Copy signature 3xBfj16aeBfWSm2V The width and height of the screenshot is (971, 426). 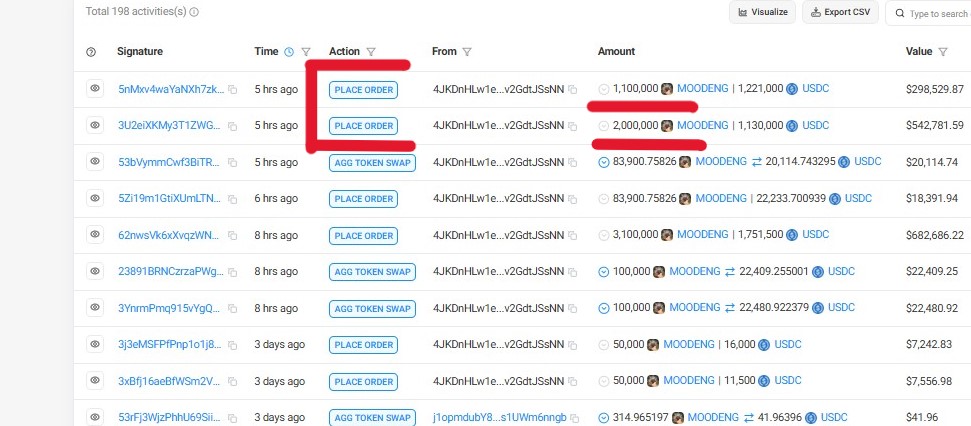point(233,381)
